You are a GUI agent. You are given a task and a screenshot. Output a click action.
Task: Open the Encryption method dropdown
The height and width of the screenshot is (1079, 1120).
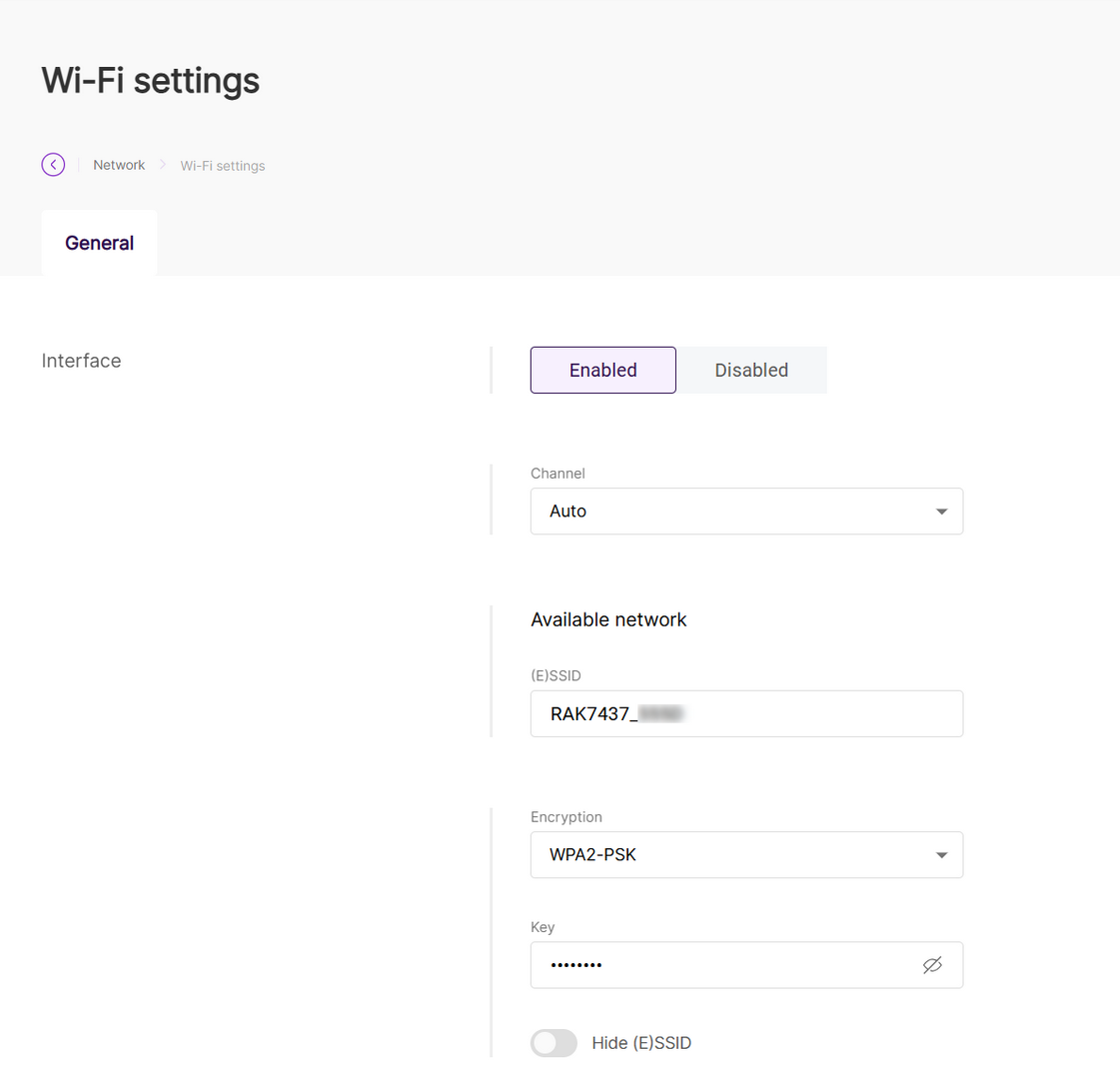pyautogui.click(x=746, y=855)
